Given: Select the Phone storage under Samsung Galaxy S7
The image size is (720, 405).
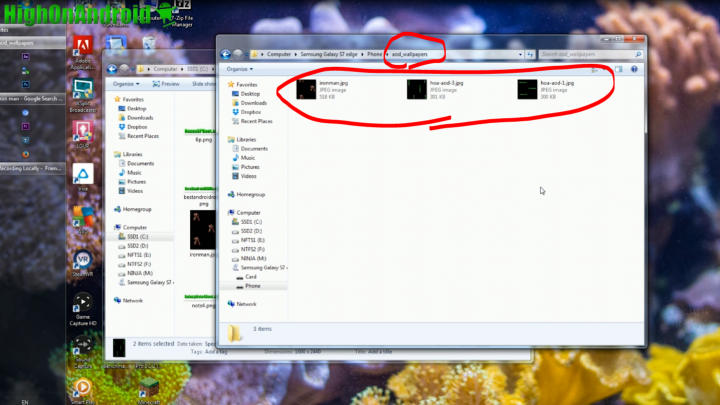Looking at the screenshot, I should pyautogui.click(x=254, y=285).
